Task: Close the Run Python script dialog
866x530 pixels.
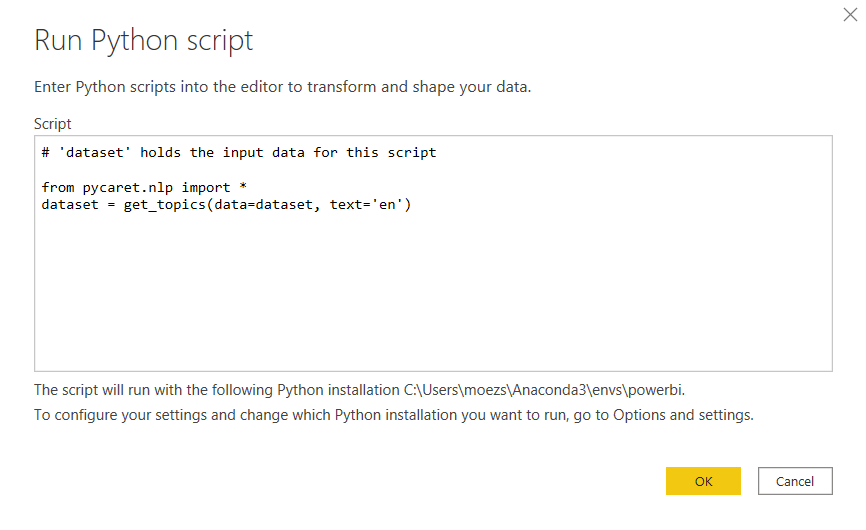Action: (849, 16)
